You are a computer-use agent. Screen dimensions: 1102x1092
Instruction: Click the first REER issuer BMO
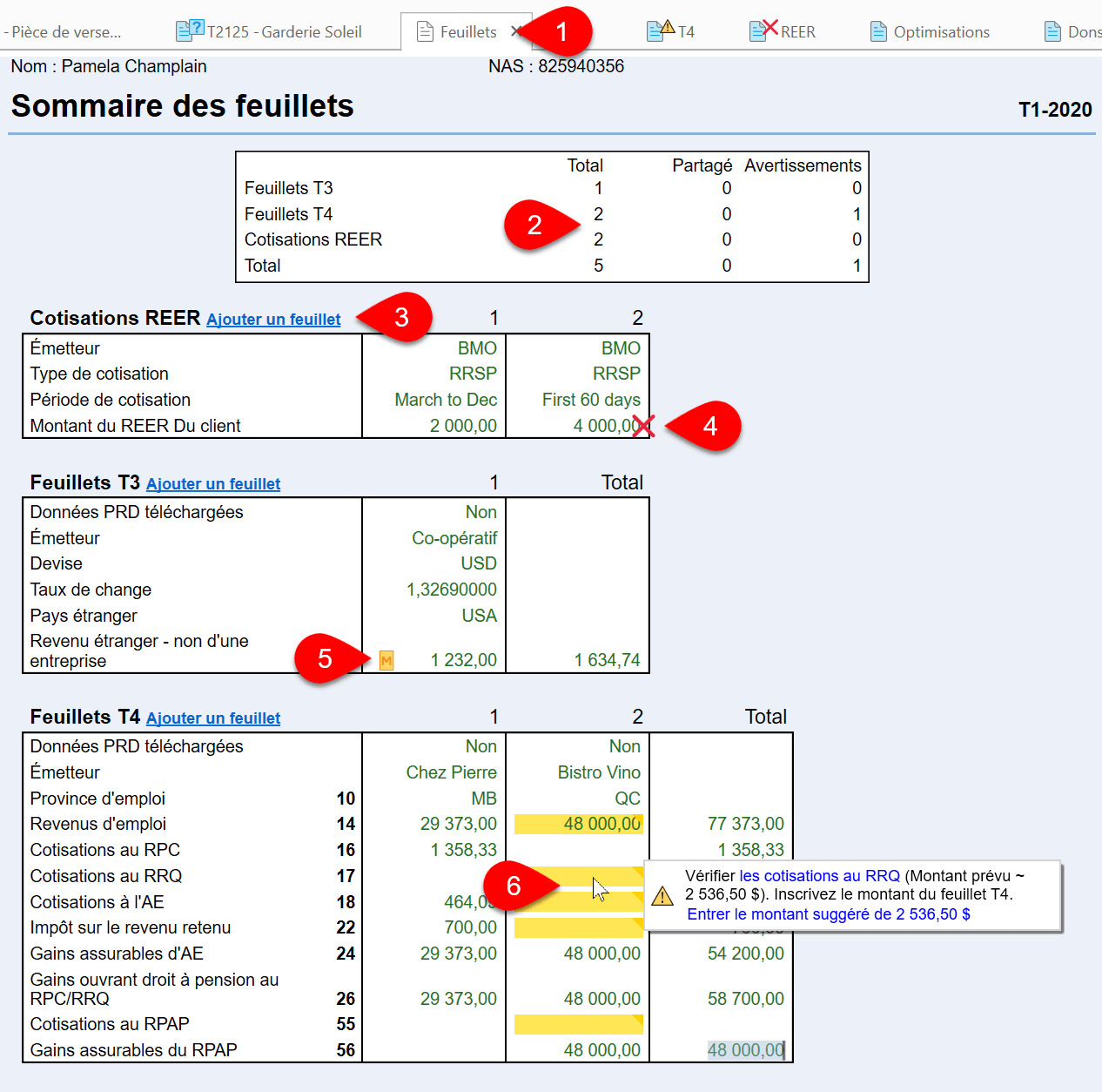click(477, 348)
